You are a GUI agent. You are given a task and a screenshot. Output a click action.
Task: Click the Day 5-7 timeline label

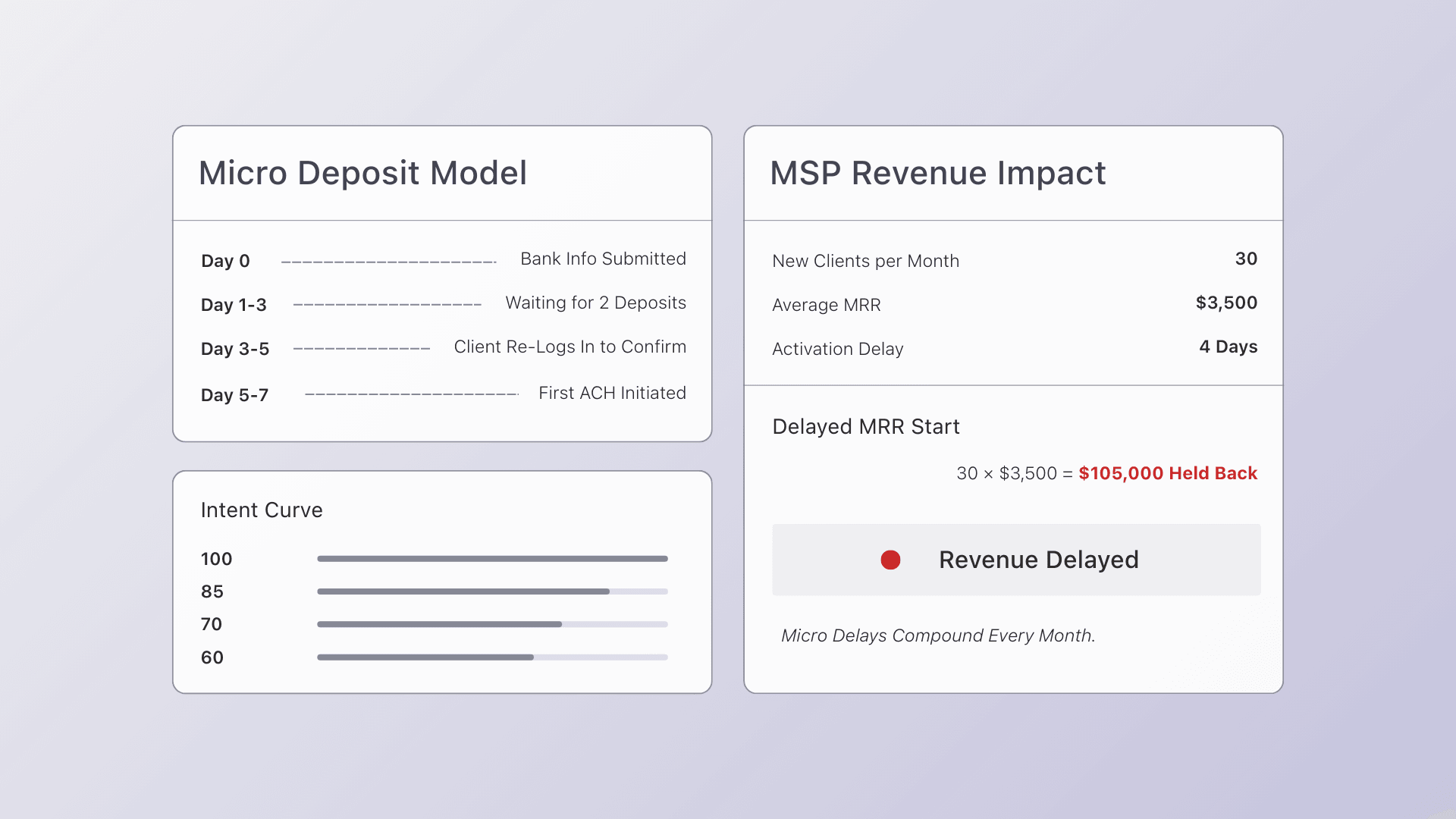point(234,395)
